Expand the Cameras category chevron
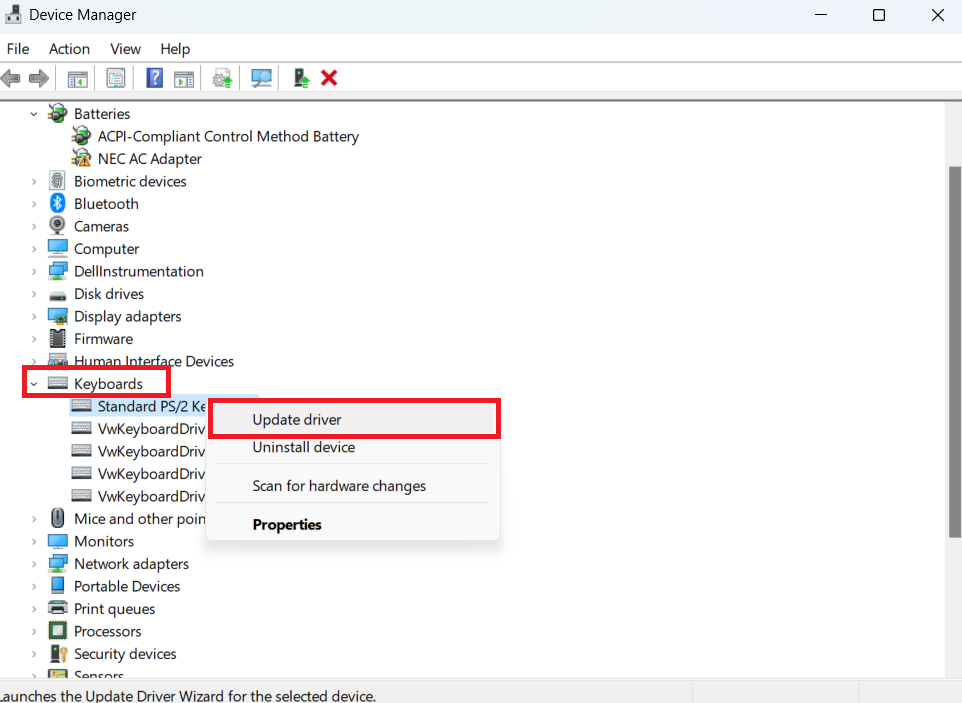Screen dimensions: 962x703 [x=34, y=226]
